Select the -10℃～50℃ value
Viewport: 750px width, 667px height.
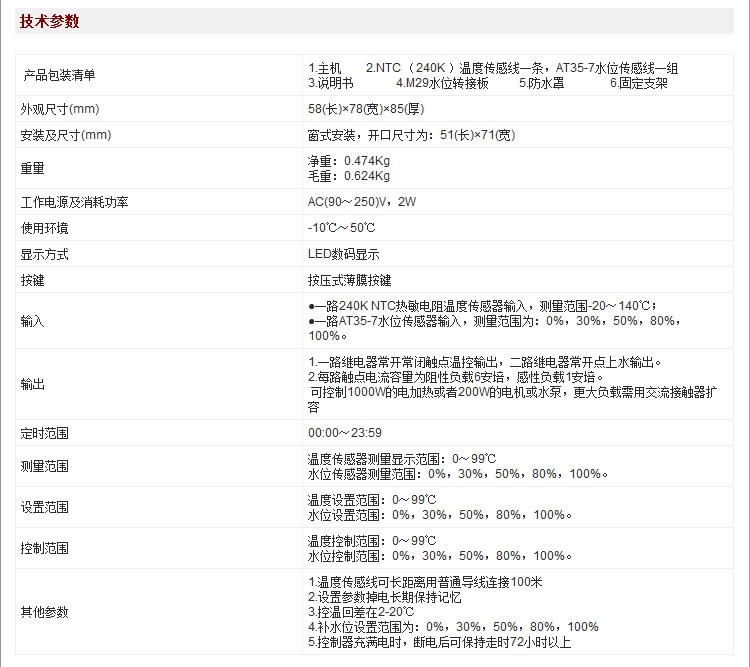tap(342, 228)
